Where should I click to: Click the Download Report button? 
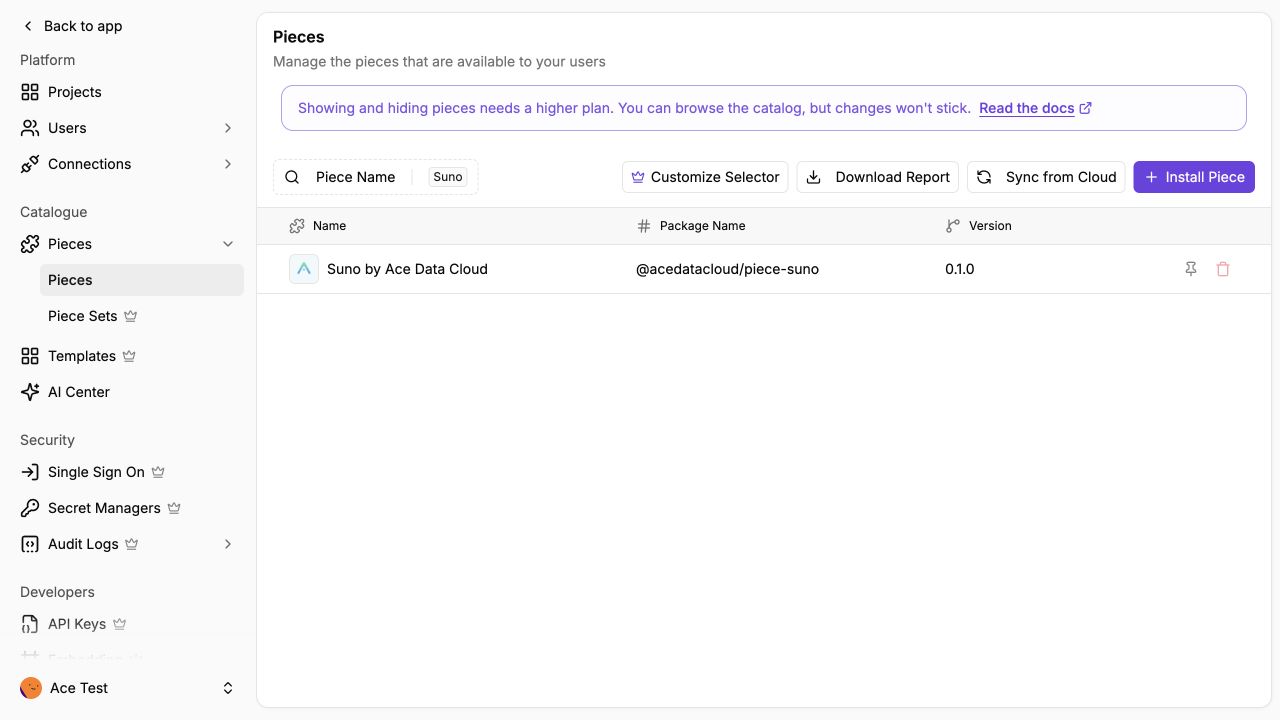(878, 177)
